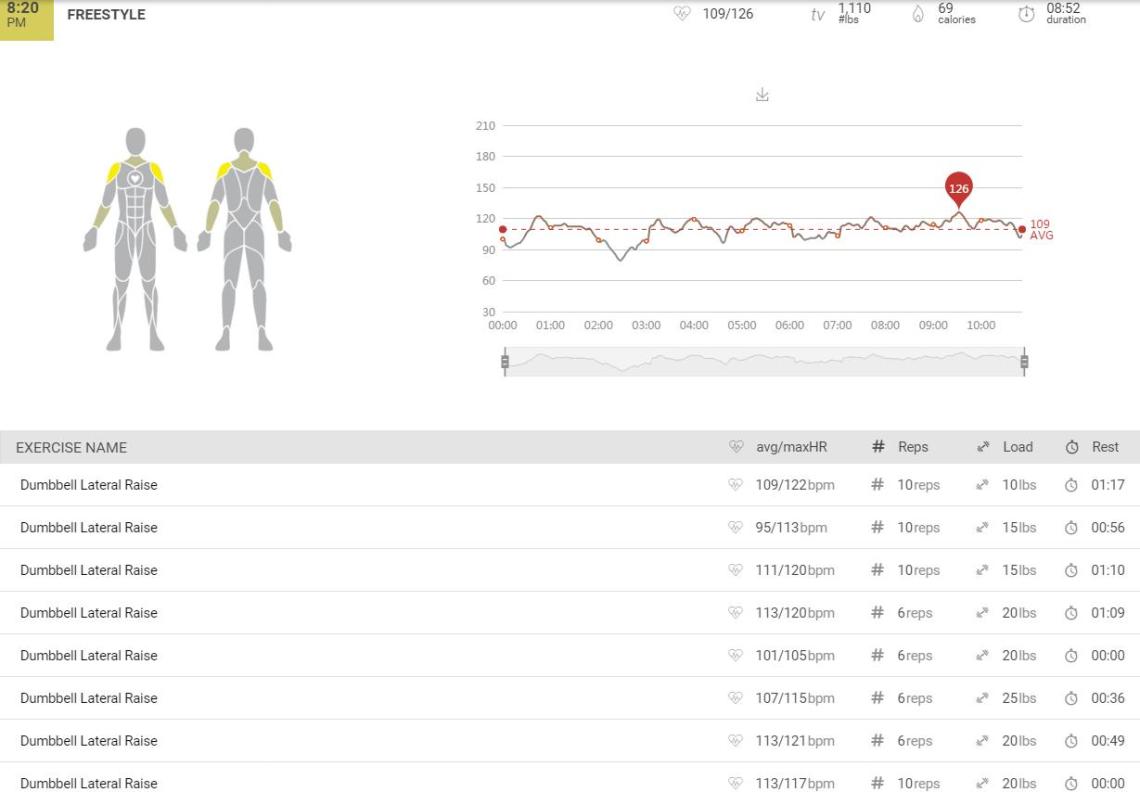Click the calories flame drop icon
Screen dimensions: 1140x792
pyautogui.click(x=918, y=14)
